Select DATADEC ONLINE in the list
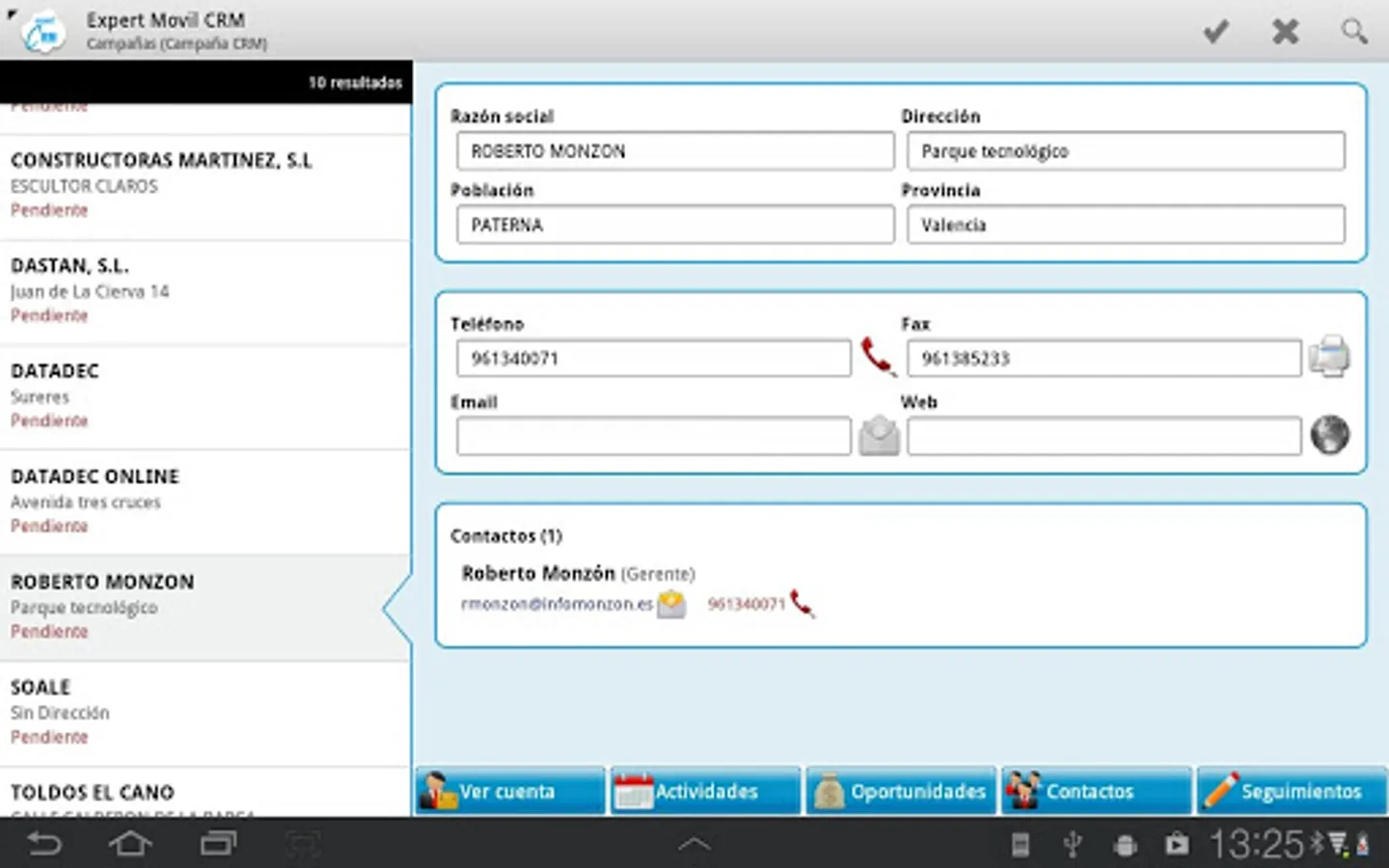The width and height of the screenshot is (1389, 868). 205,502
